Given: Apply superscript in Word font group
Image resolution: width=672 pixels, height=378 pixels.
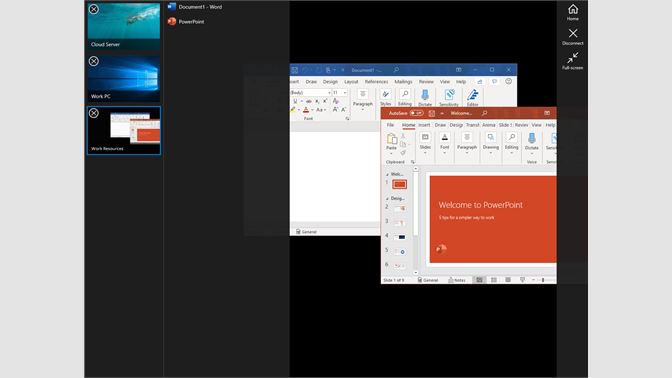Looking at the screenshot, I should point(325,101).
